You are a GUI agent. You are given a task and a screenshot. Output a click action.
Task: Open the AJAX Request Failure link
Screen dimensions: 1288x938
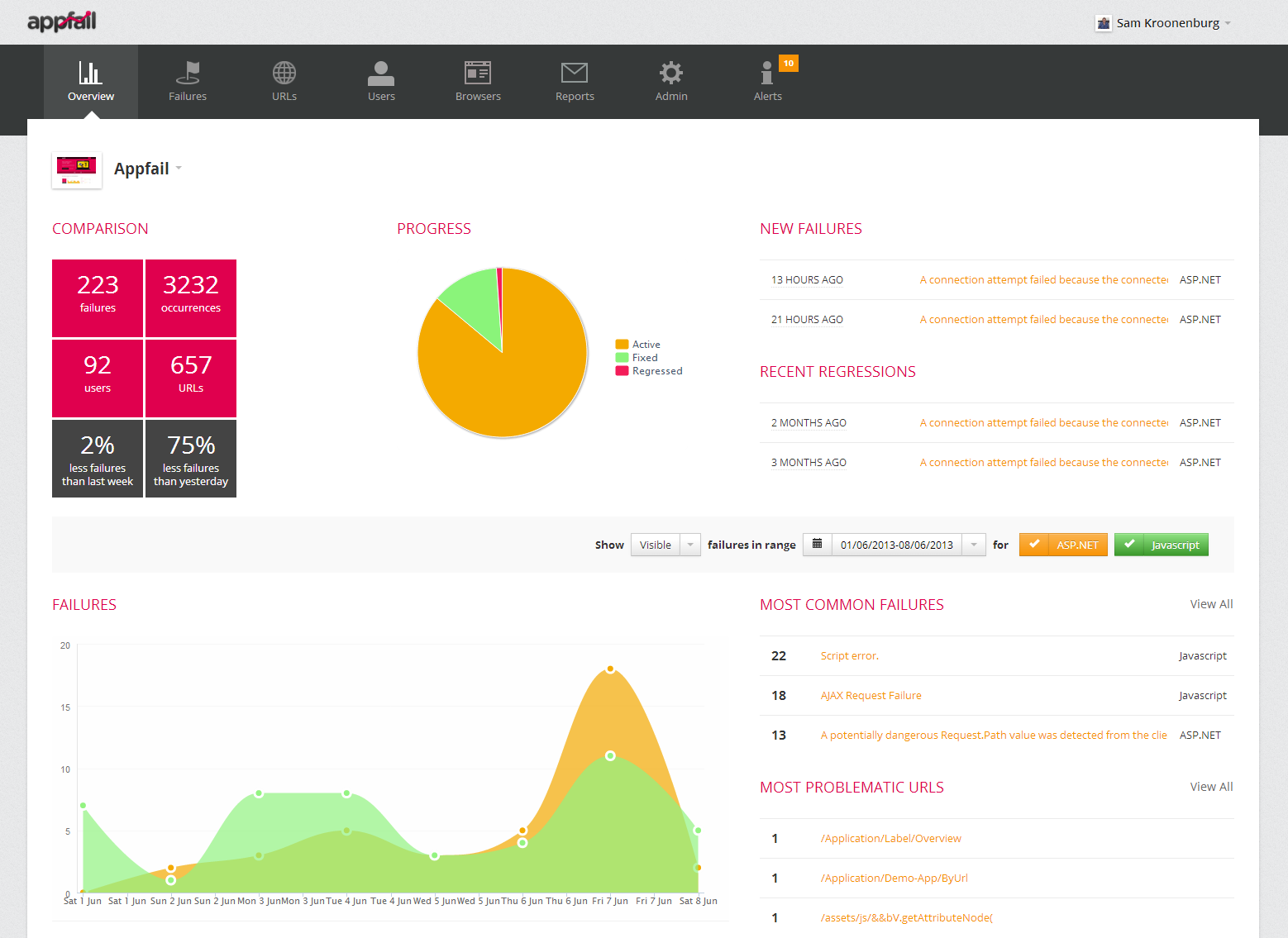[x=871, y=695]
